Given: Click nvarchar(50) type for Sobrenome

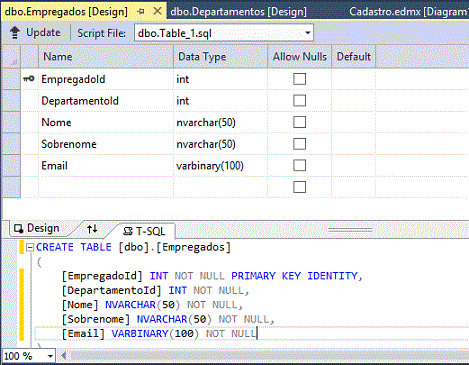Looking at the screenshot, I should coord(220,144).
